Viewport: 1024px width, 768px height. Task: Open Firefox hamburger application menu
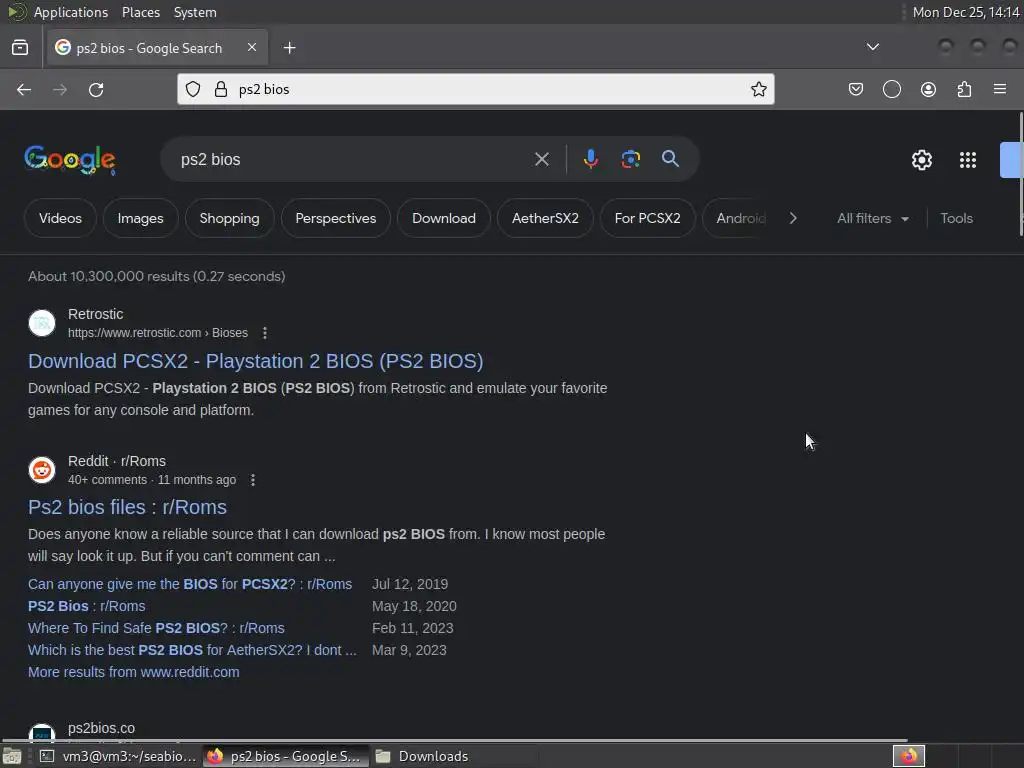click(1000, 89)
